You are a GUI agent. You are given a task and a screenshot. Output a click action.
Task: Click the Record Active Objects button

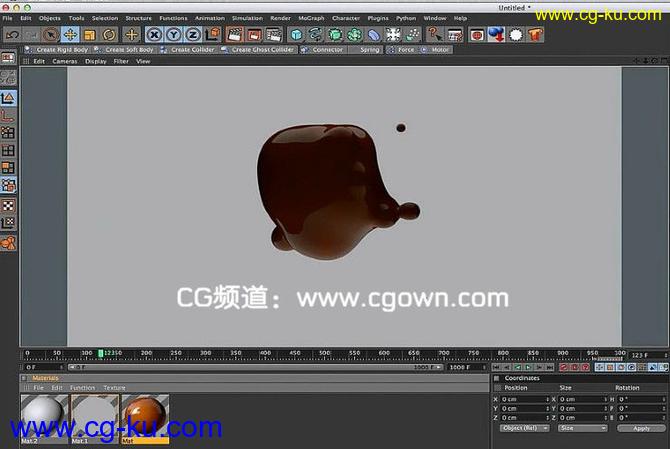[564, 367]
